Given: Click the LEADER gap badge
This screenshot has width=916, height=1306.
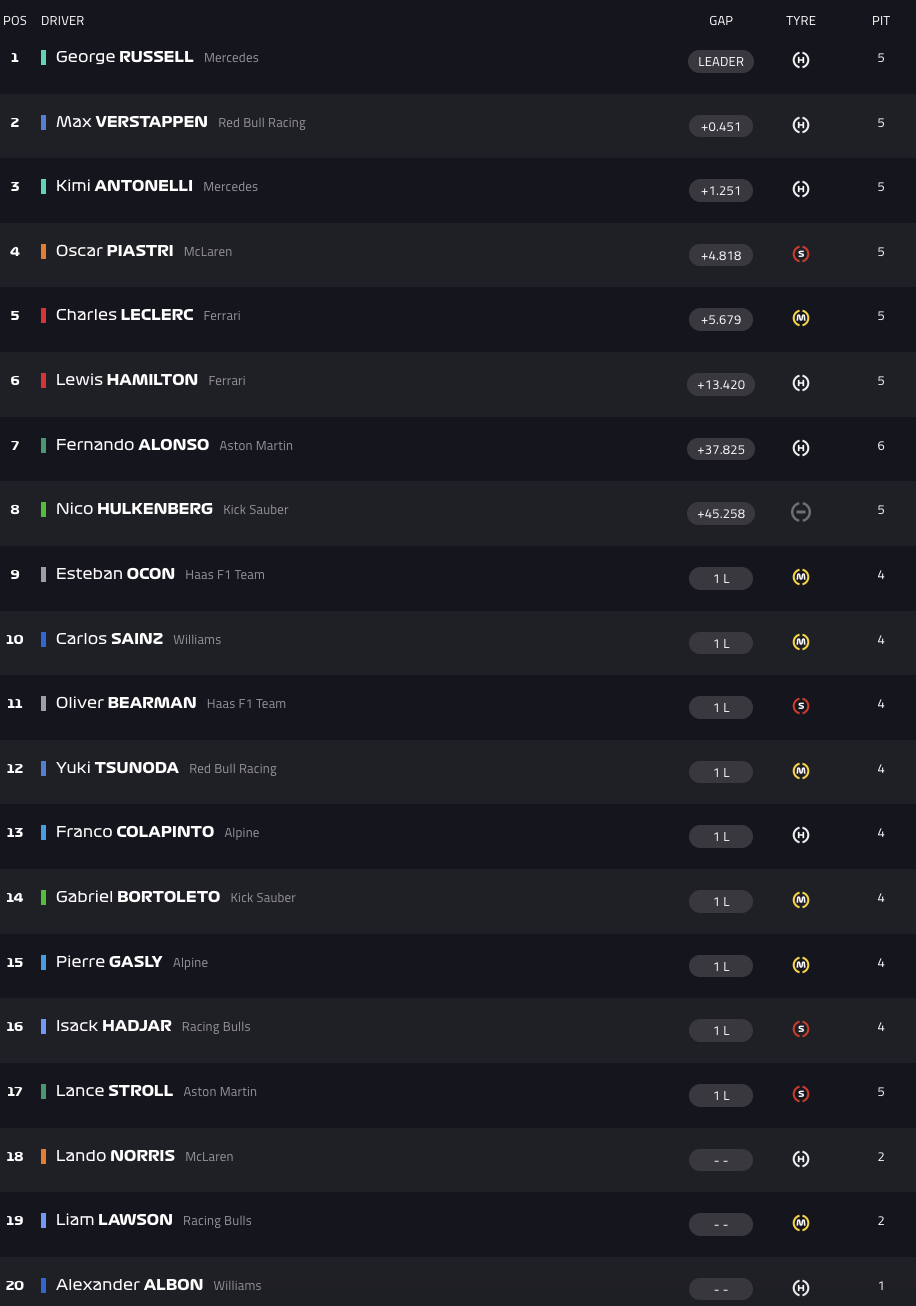Looking at the screenshot, I should [721, 61].
